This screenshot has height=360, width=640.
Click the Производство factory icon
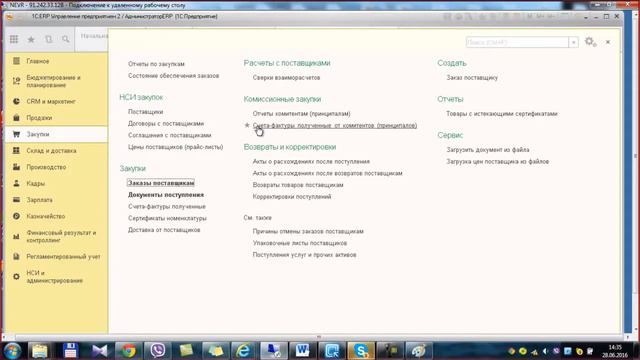(16, 167)
